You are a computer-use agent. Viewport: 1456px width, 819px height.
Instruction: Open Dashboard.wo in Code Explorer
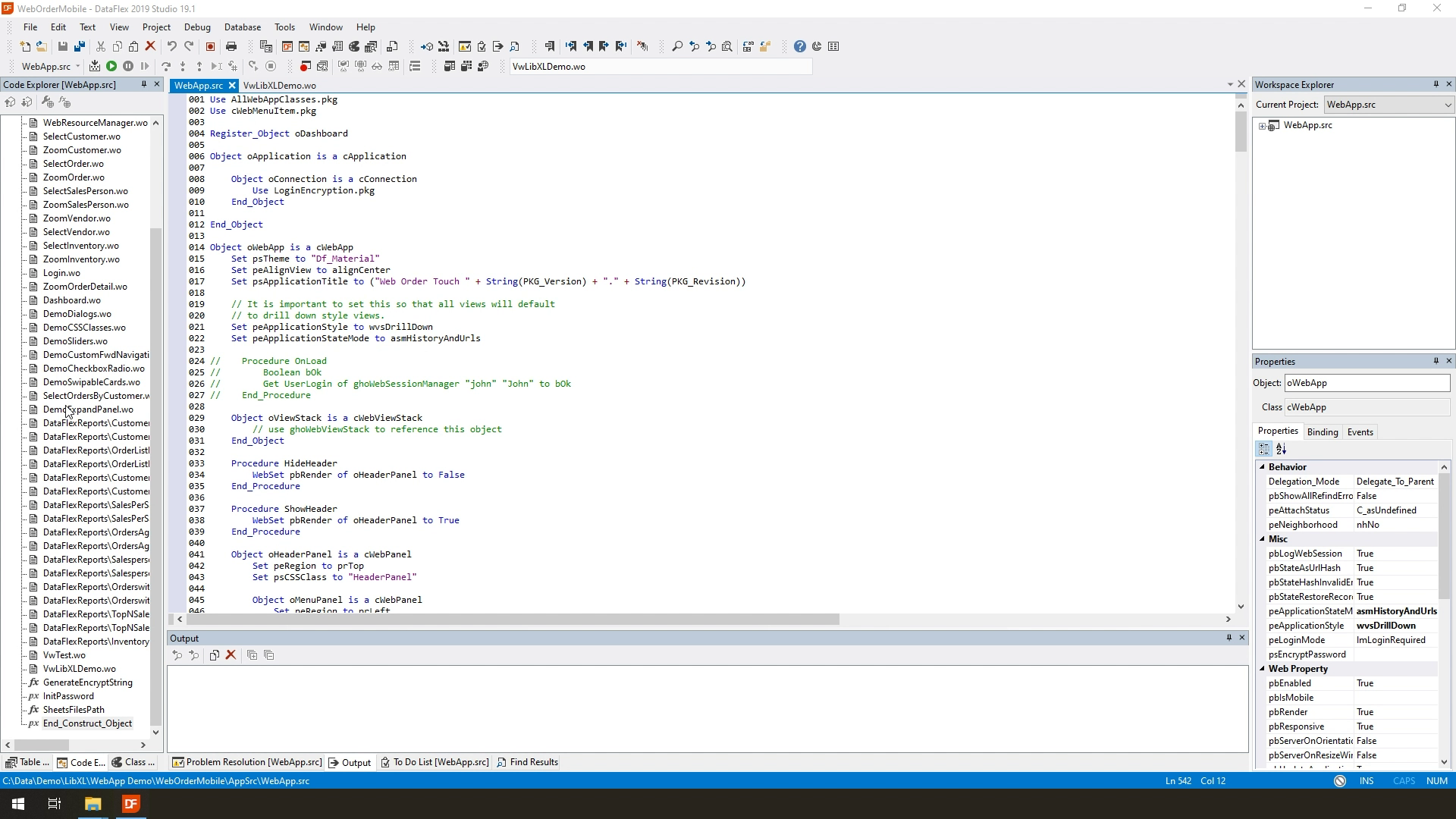(x=71, y=300)
